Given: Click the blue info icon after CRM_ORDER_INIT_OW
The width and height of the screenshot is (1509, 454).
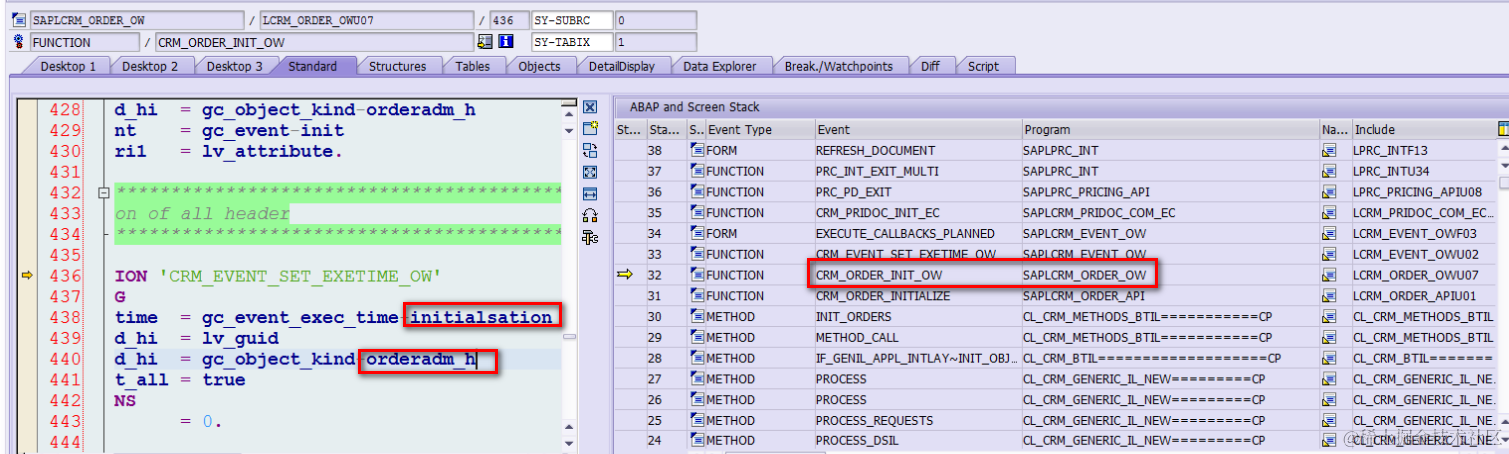Looking at the screenshot, I should [506, 42].
